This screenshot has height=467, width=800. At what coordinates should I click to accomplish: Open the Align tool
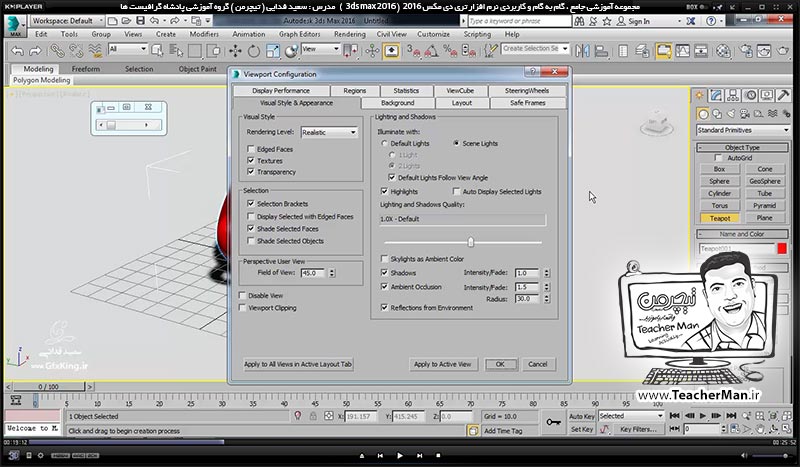pos(602,51)
